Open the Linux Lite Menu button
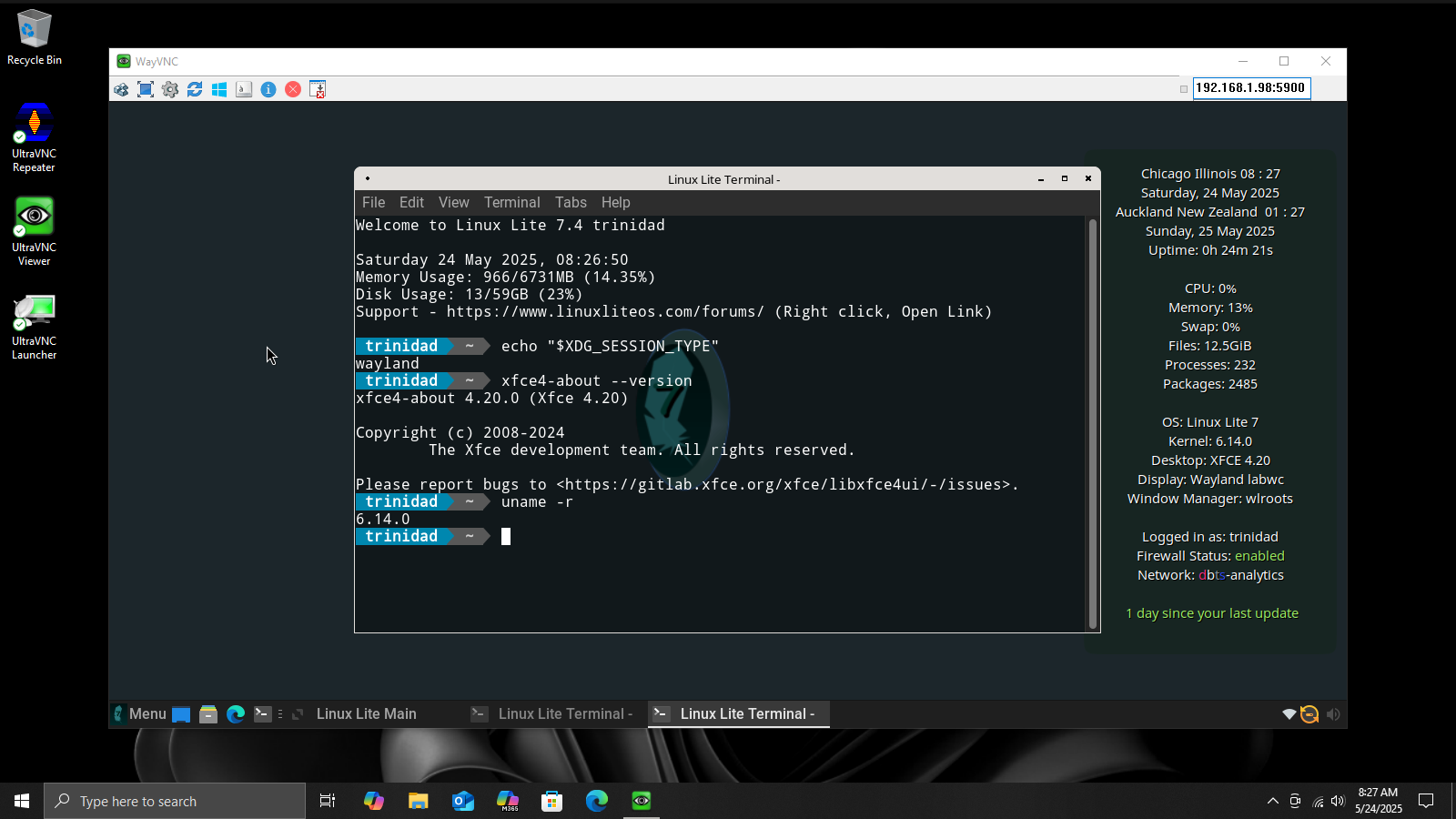Image resolution: width=1456 pixels, height=819 pixels. 139,714
